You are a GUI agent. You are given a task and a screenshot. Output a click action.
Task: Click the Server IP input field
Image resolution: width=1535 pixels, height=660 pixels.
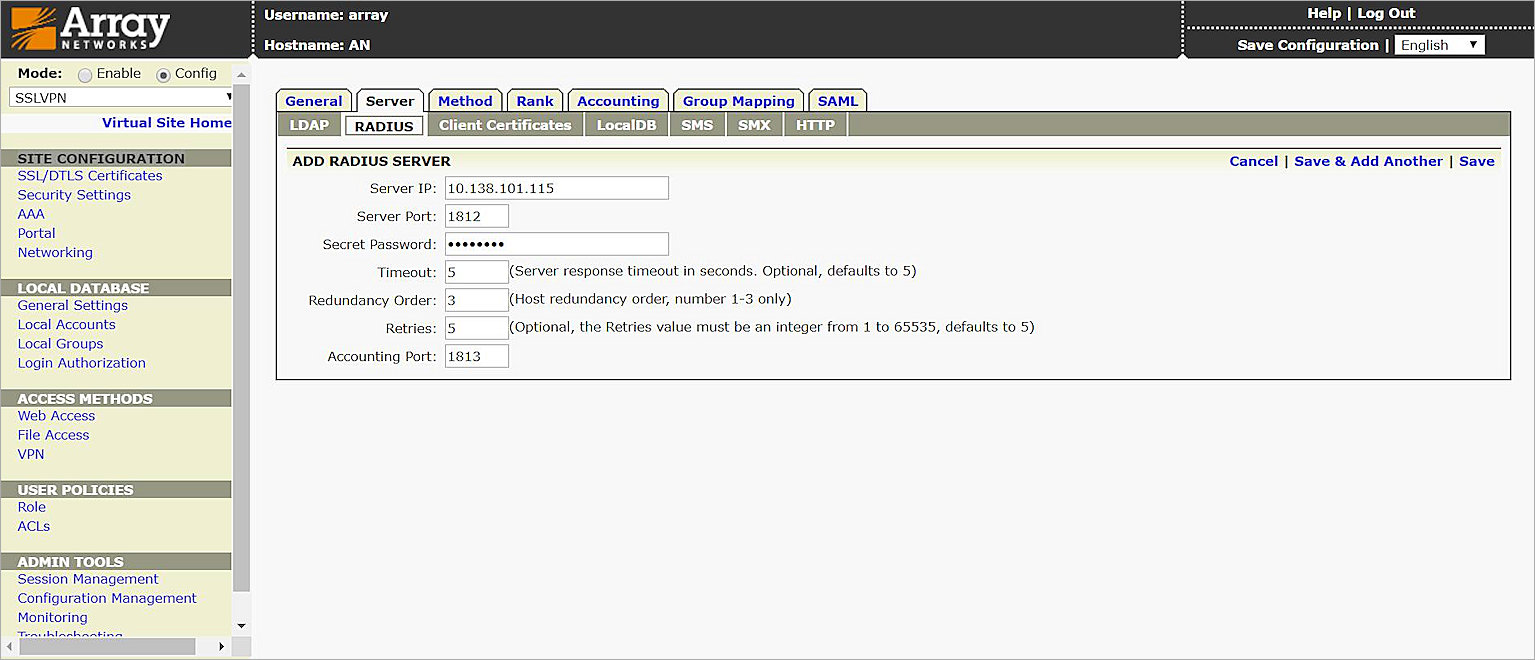556,187
